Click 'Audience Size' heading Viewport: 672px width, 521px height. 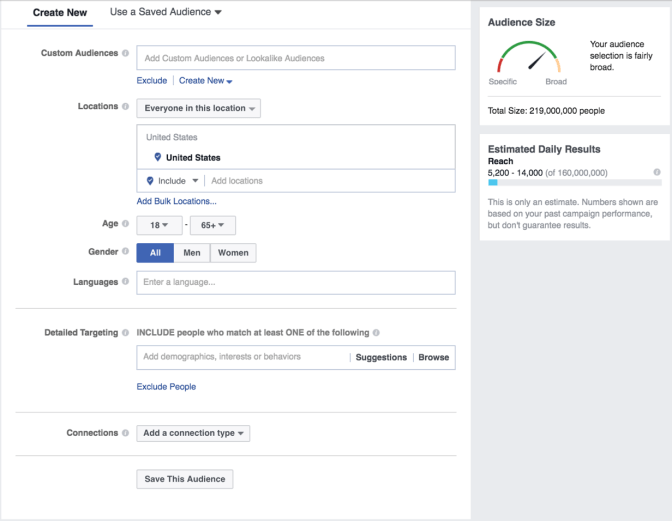tap(522, 22)
